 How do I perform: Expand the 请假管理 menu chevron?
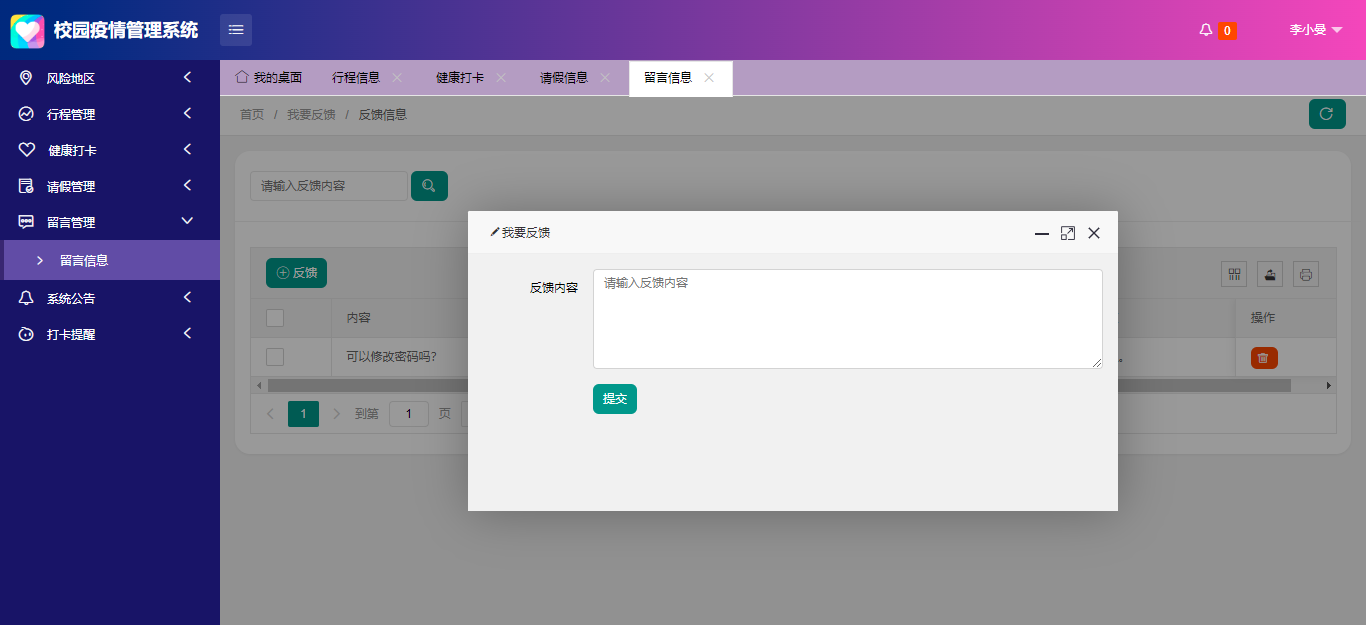(187, 186)
